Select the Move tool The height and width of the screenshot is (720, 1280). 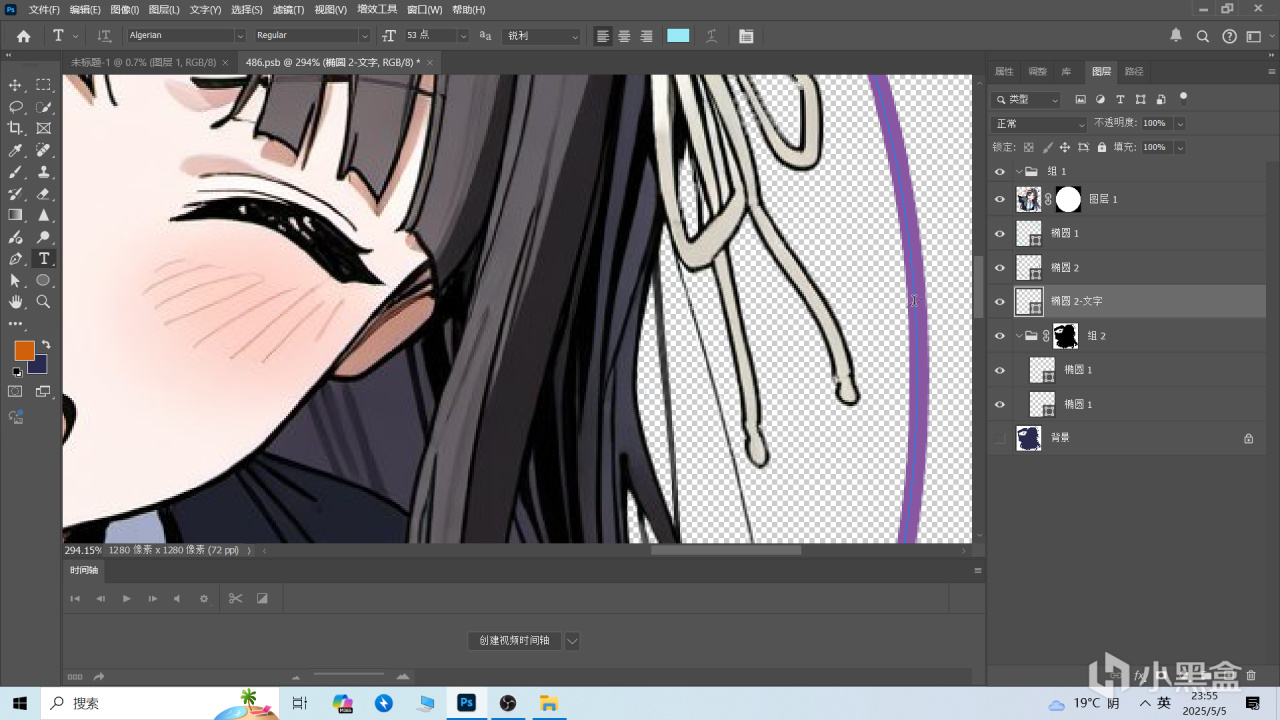15,85
